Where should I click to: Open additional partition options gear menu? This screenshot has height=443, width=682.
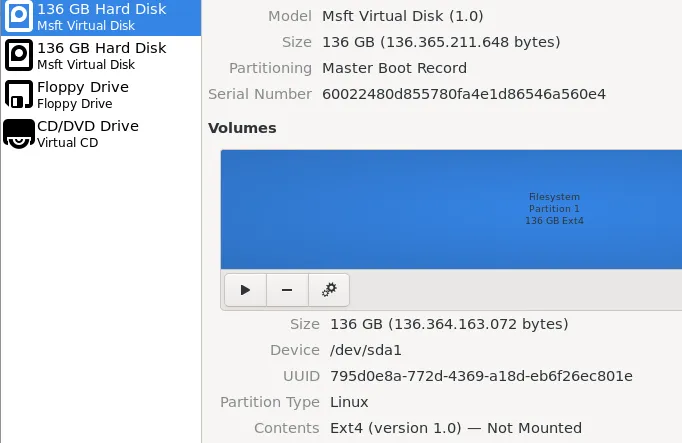[329, 290]
